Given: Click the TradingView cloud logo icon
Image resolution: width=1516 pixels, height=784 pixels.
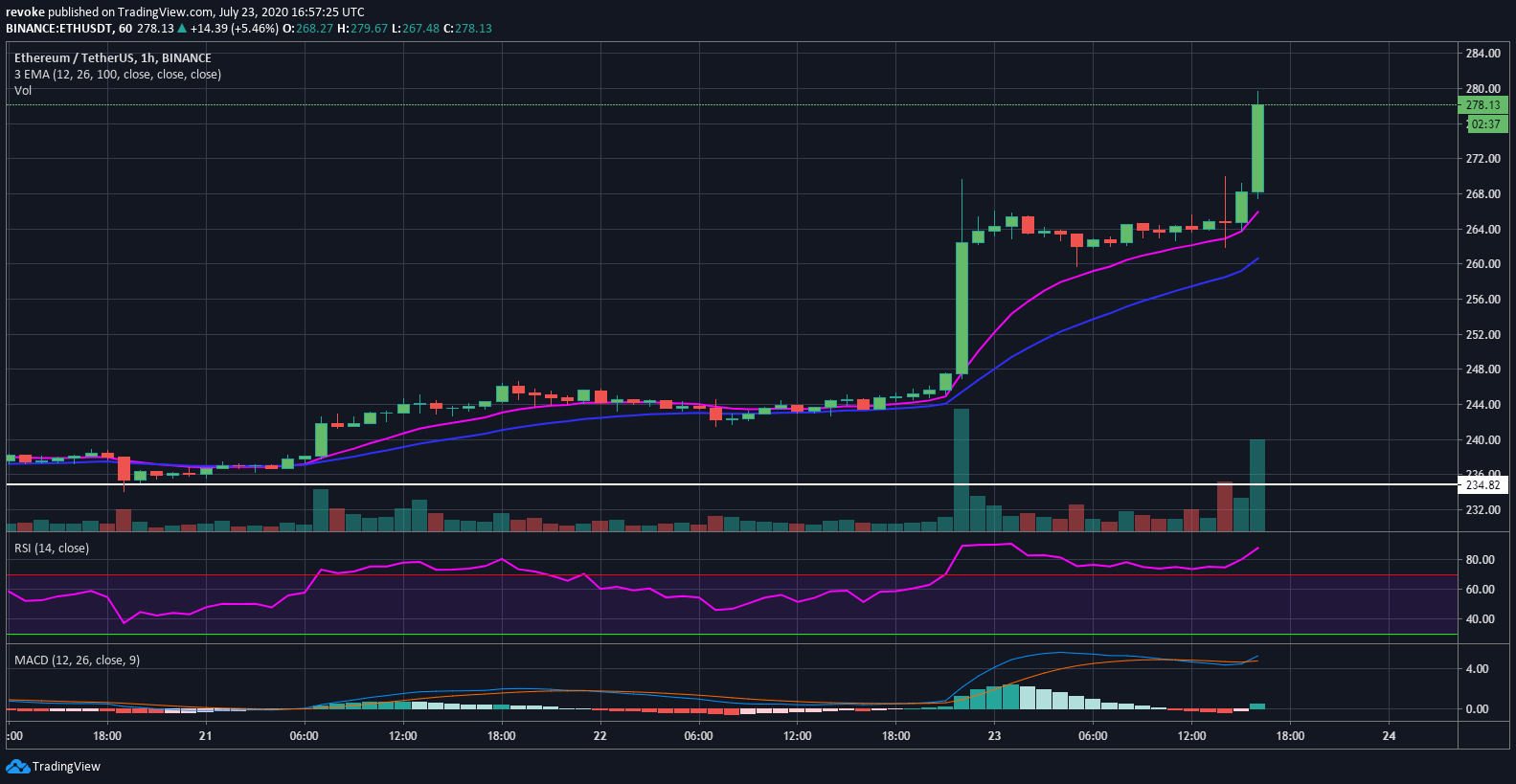Looking at the screenshot, I should pos(17,766).
